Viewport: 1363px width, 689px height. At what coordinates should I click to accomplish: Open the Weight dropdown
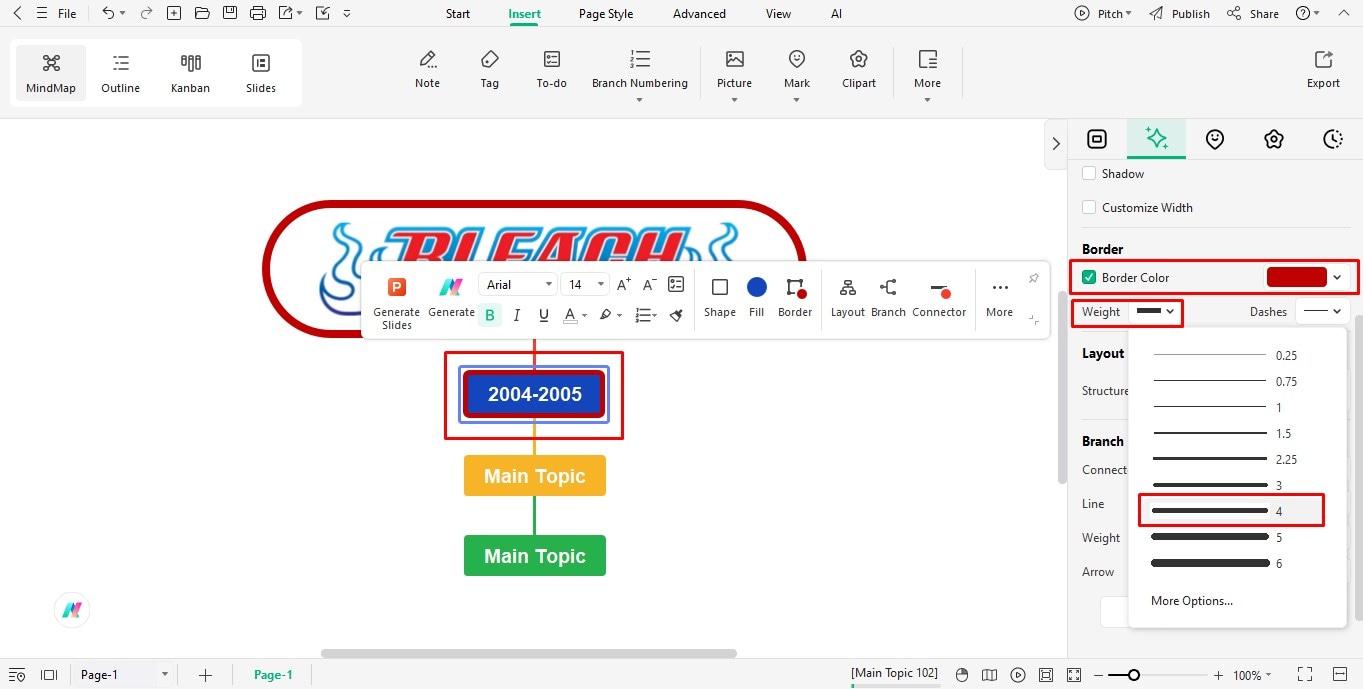1157,312
